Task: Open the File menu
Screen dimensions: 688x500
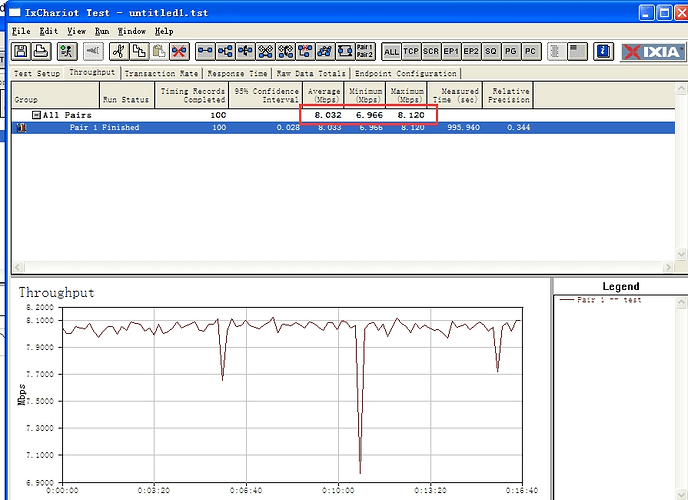Action: pos(21,31)
